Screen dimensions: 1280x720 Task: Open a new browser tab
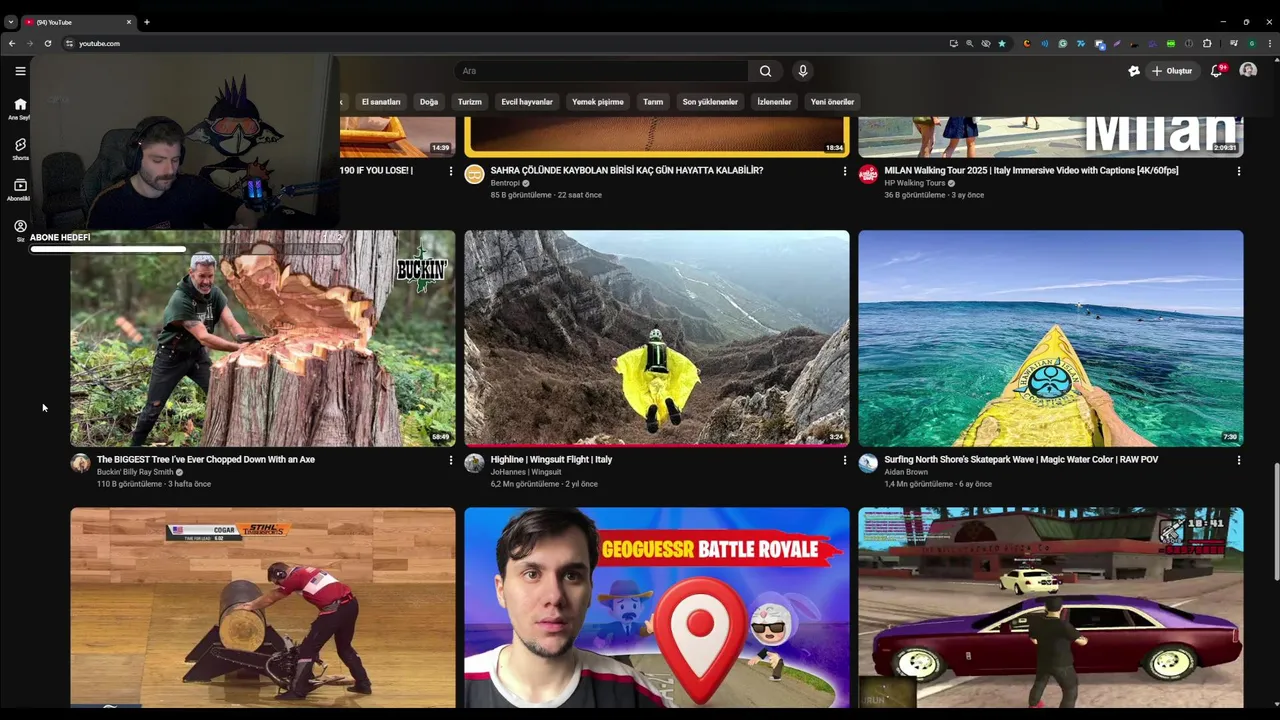146,22
